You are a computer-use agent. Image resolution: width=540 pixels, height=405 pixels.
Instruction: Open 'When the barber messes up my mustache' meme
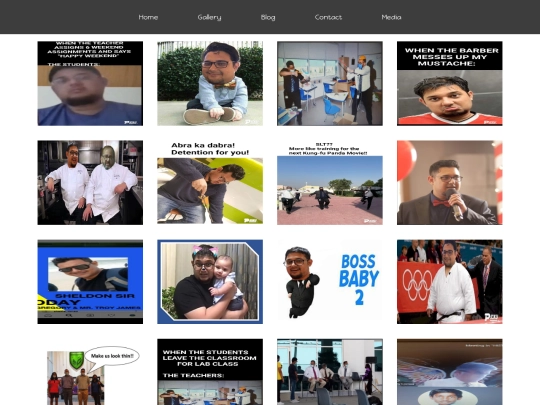tap(450, 83)
